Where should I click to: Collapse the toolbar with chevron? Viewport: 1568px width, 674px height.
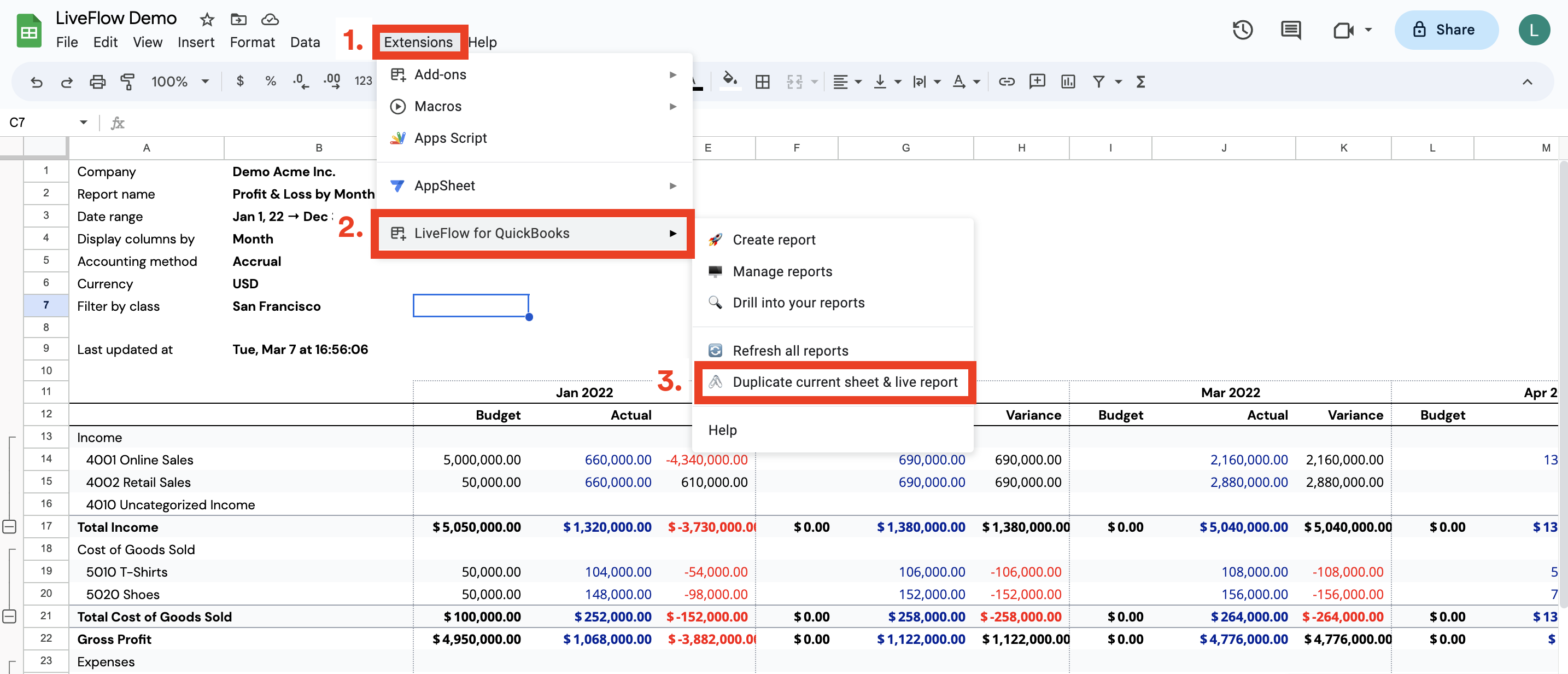(x=1526, y=82)
